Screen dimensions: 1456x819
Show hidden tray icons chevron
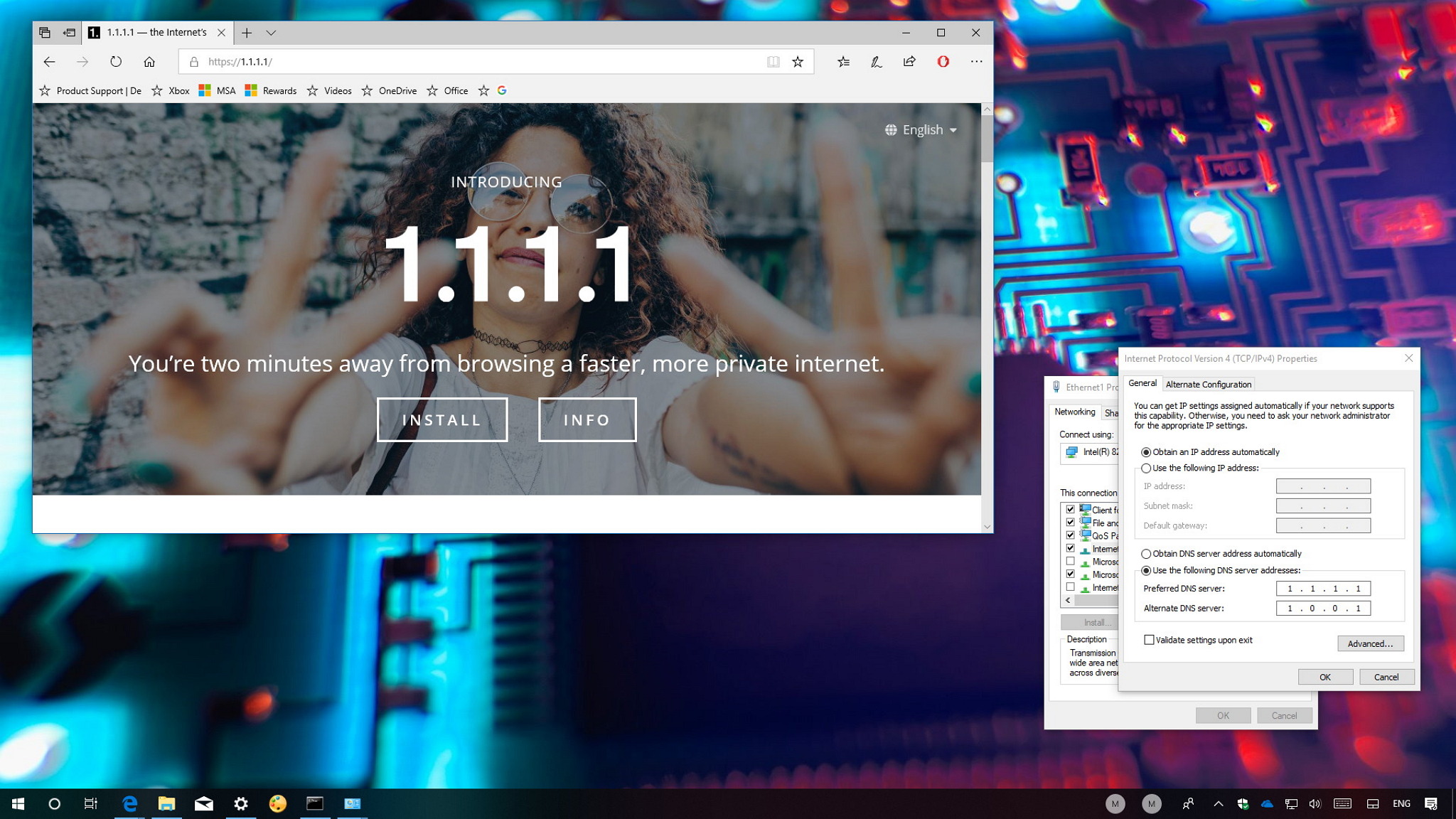pos(1219,804)
